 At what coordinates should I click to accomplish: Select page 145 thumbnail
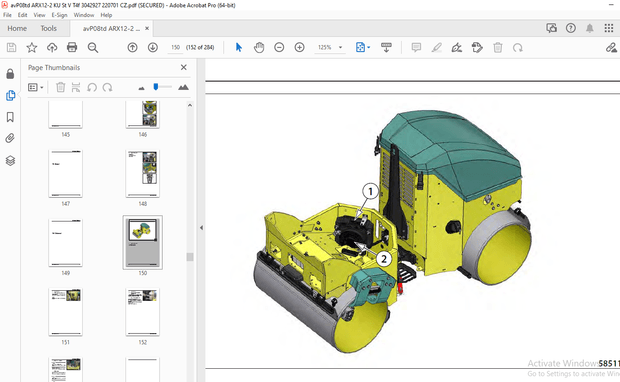66,115
